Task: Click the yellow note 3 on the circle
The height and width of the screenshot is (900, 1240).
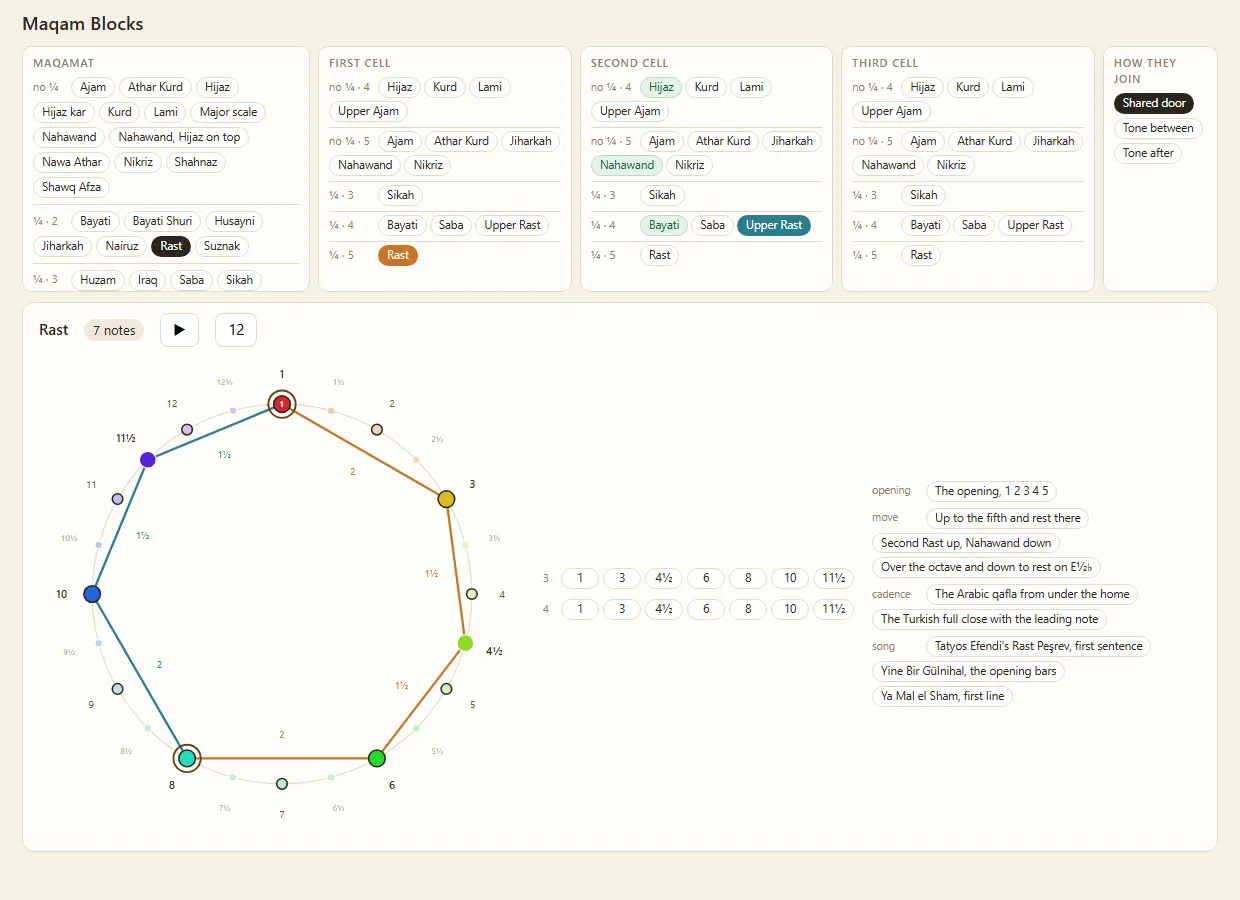Action: pyautogui.click(x=446, y=499)
